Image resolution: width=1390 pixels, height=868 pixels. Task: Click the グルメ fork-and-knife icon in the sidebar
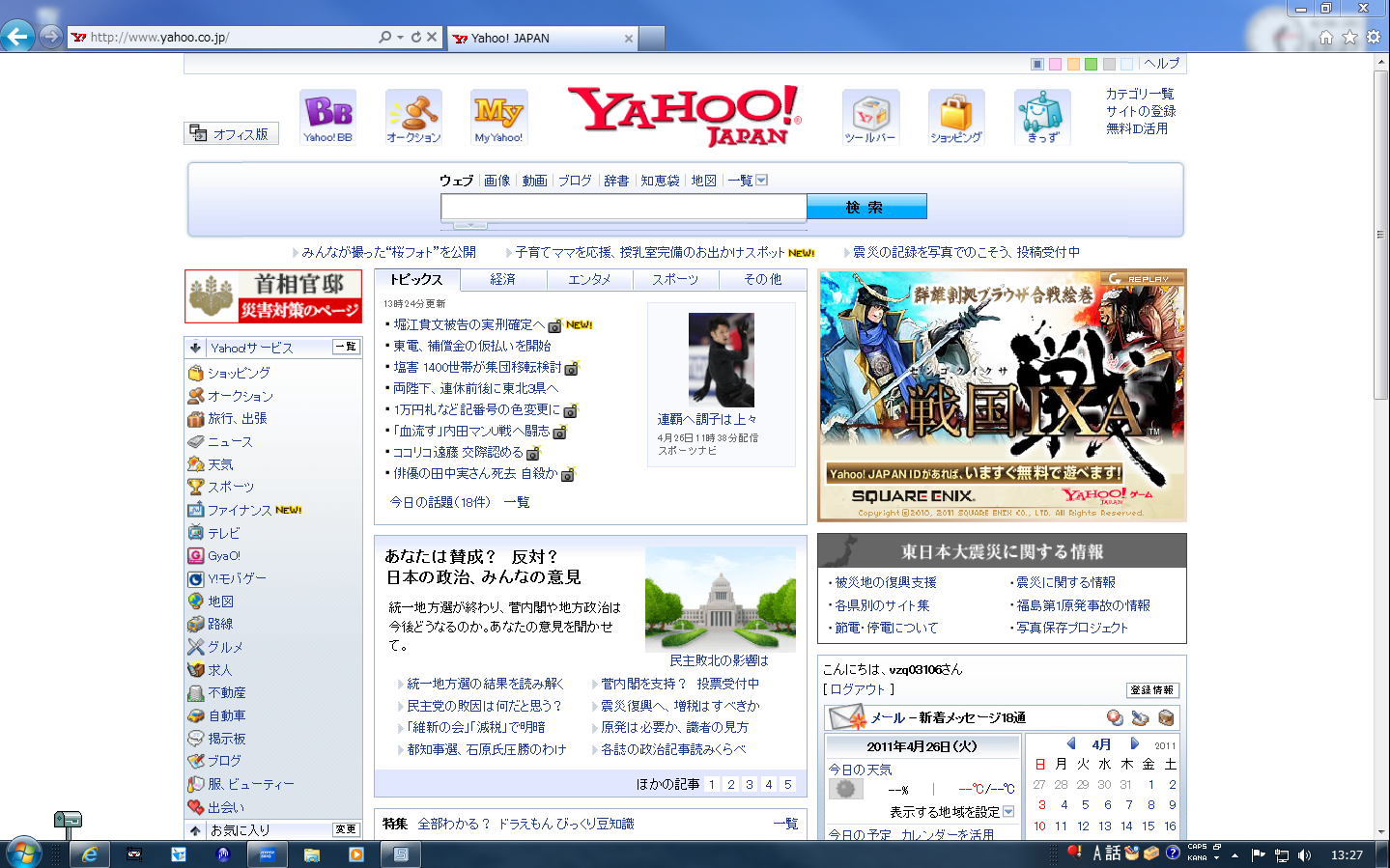click(195, 647)
